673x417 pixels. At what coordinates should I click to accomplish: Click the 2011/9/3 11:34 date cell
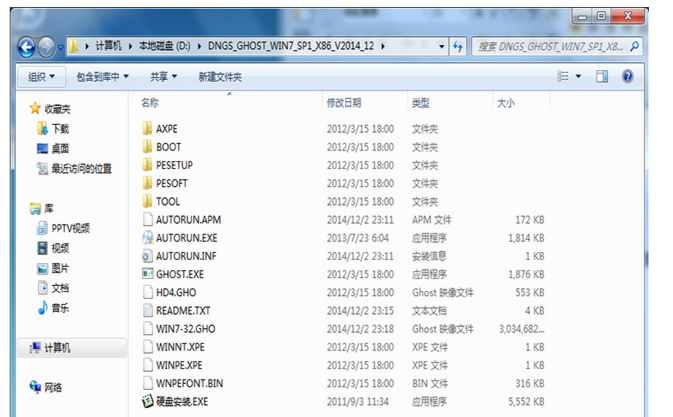tap(358, 402)
